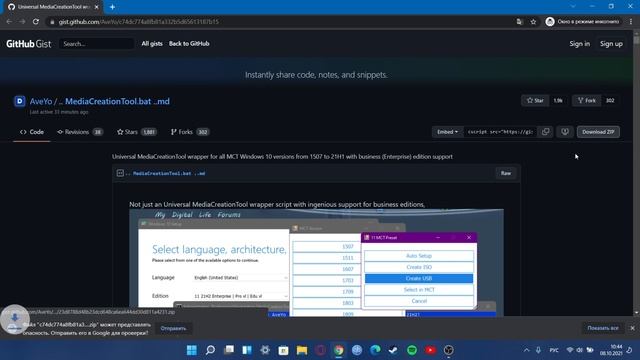Open Chrome's three-dot menu
640x360 pixels.
631,22
